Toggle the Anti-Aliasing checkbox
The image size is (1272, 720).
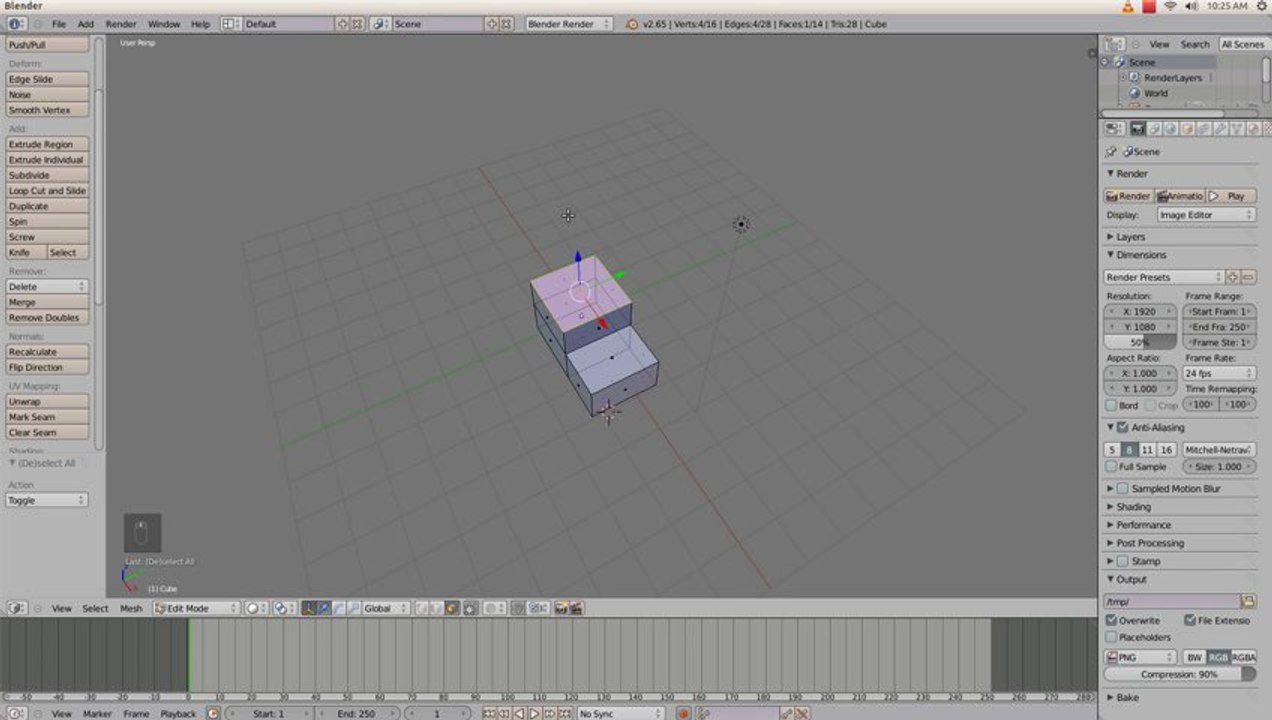[x=1122, y=427]
